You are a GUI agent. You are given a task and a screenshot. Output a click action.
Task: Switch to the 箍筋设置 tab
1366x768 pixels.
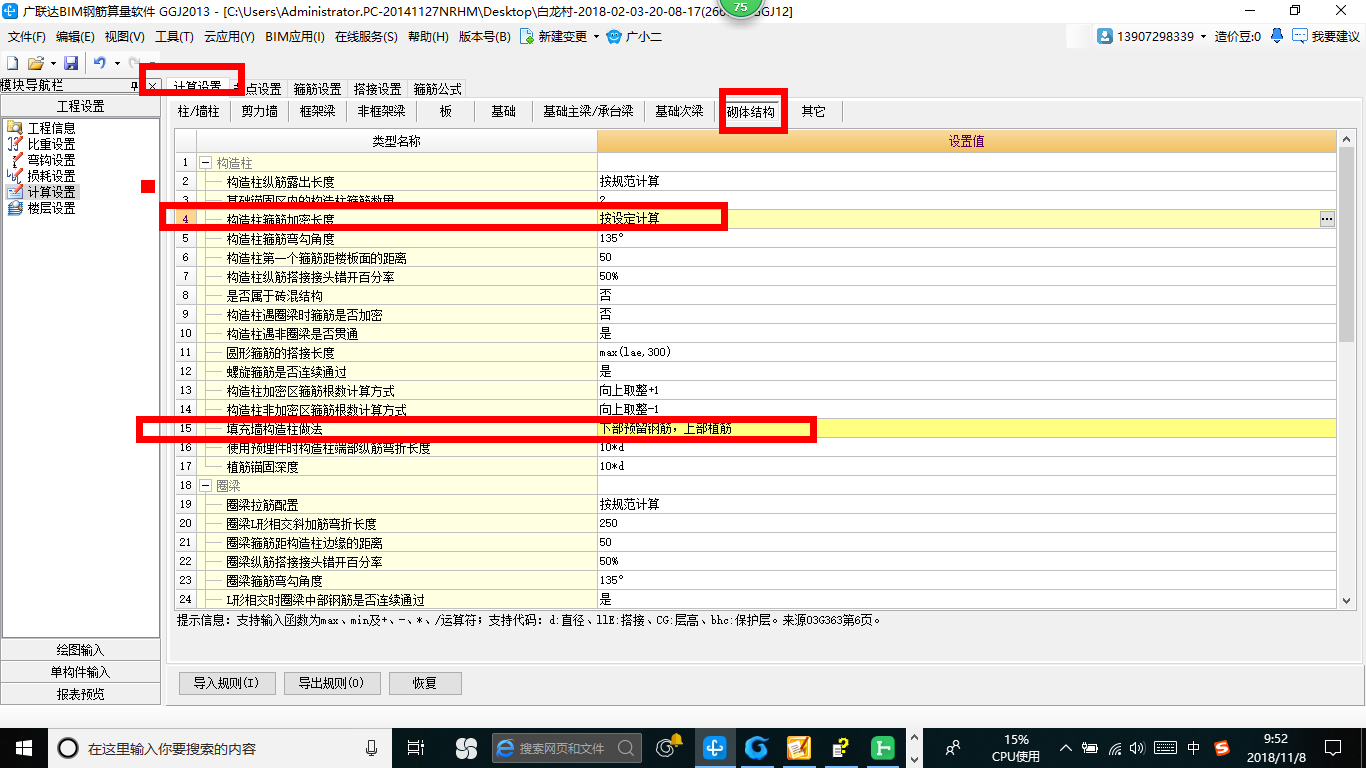click(x=317, y=89)
